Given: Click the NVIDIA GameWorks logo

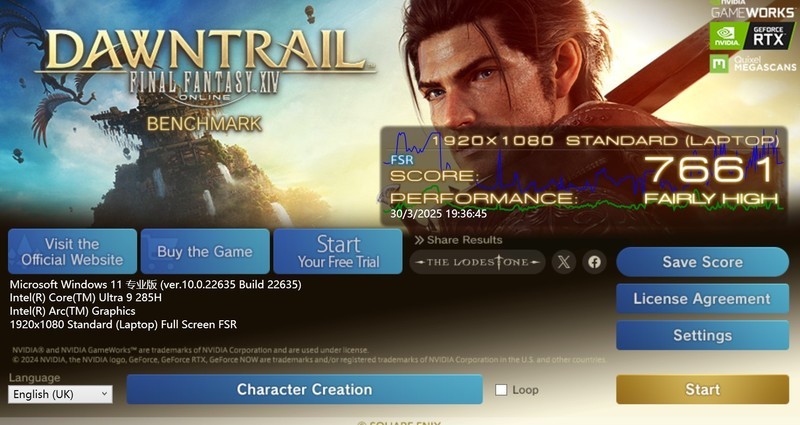Looking at the screenshot, I should pos(753,9).
